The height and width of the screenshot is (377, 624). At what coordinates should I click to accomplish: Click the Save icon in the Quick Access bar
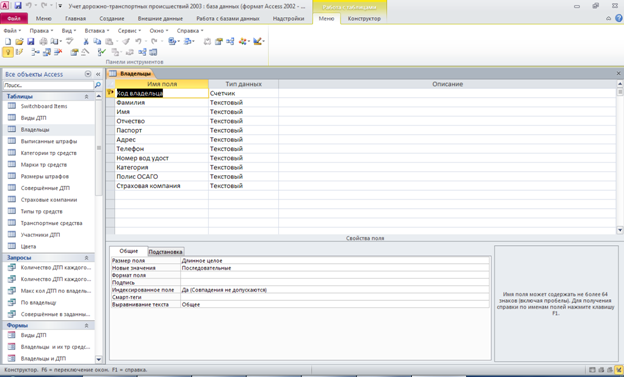tap(18, 6)
